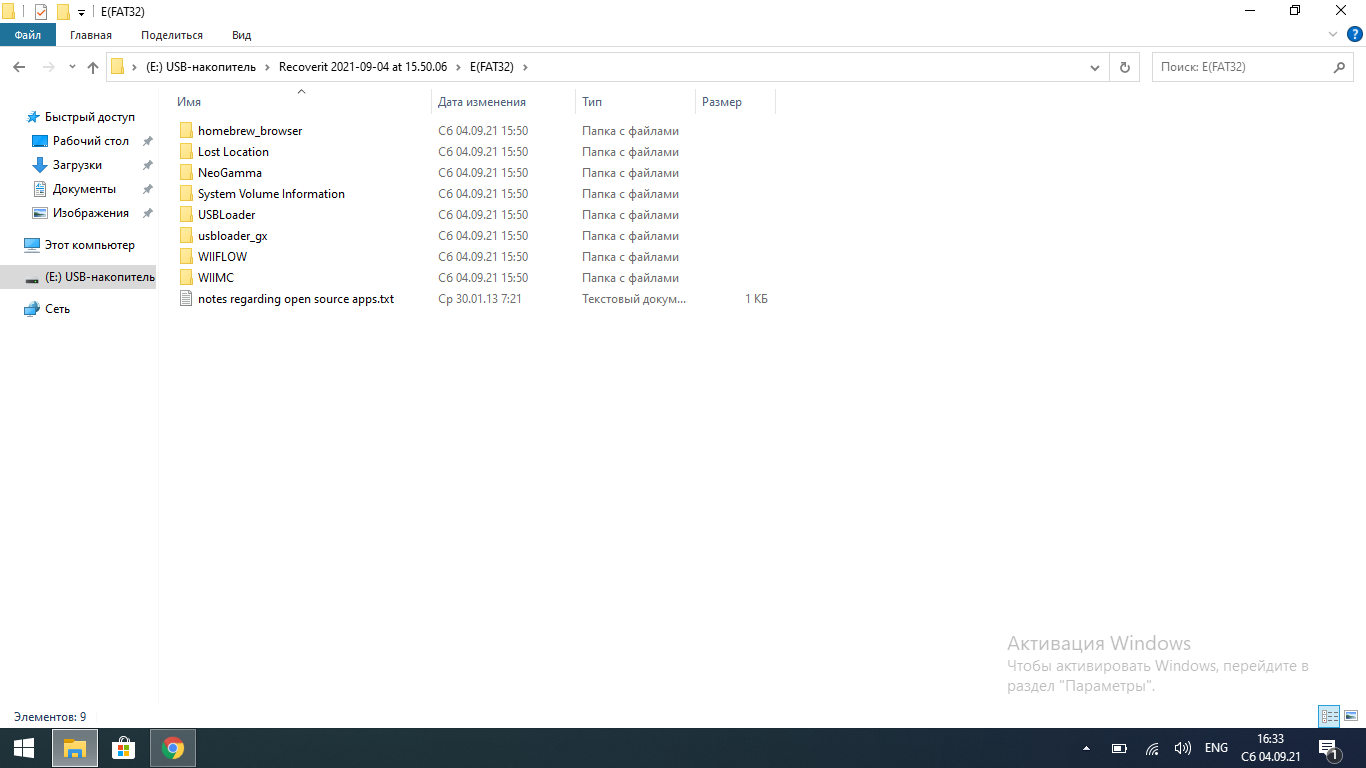Select System Volume Information folder icon
This screenshot has width=1366, height=768.
click(x=185, y=194)
